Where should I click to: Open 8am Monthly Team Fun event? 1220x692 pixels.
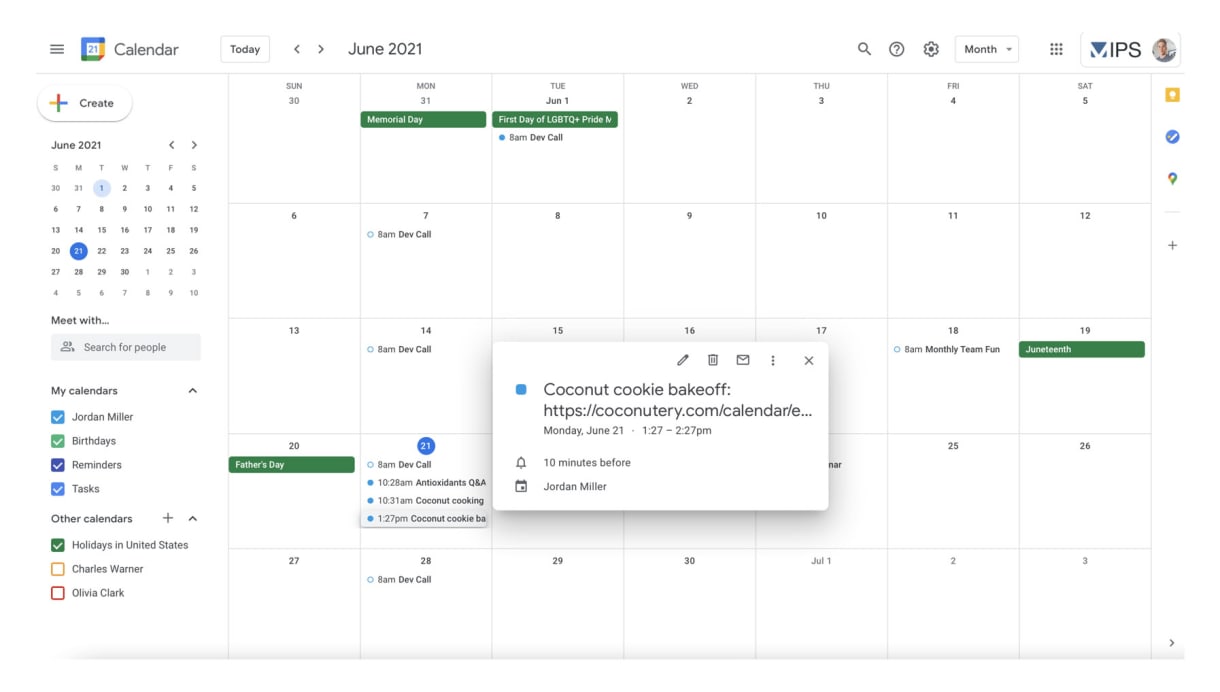pos(951,349)
